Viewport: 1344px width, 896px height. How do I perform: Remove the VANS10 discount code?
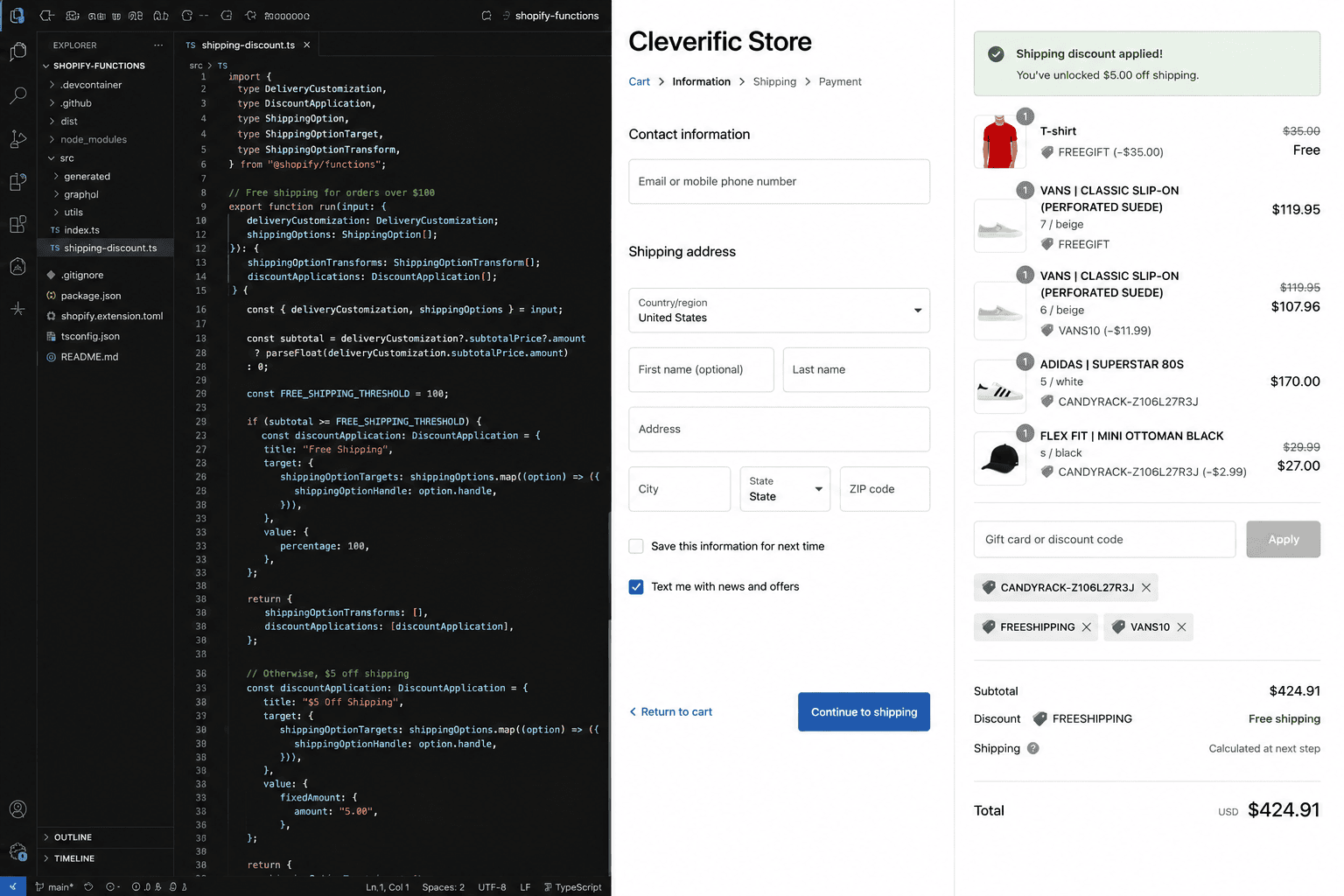[x=1182, y=626]
